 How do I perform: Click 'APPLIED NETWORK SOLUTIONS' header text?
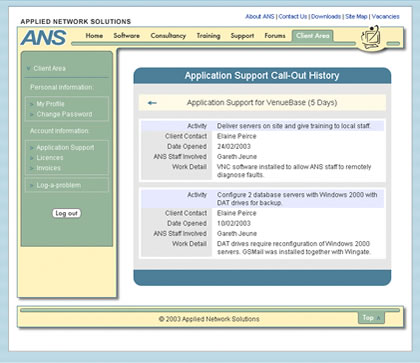[76, 22]
